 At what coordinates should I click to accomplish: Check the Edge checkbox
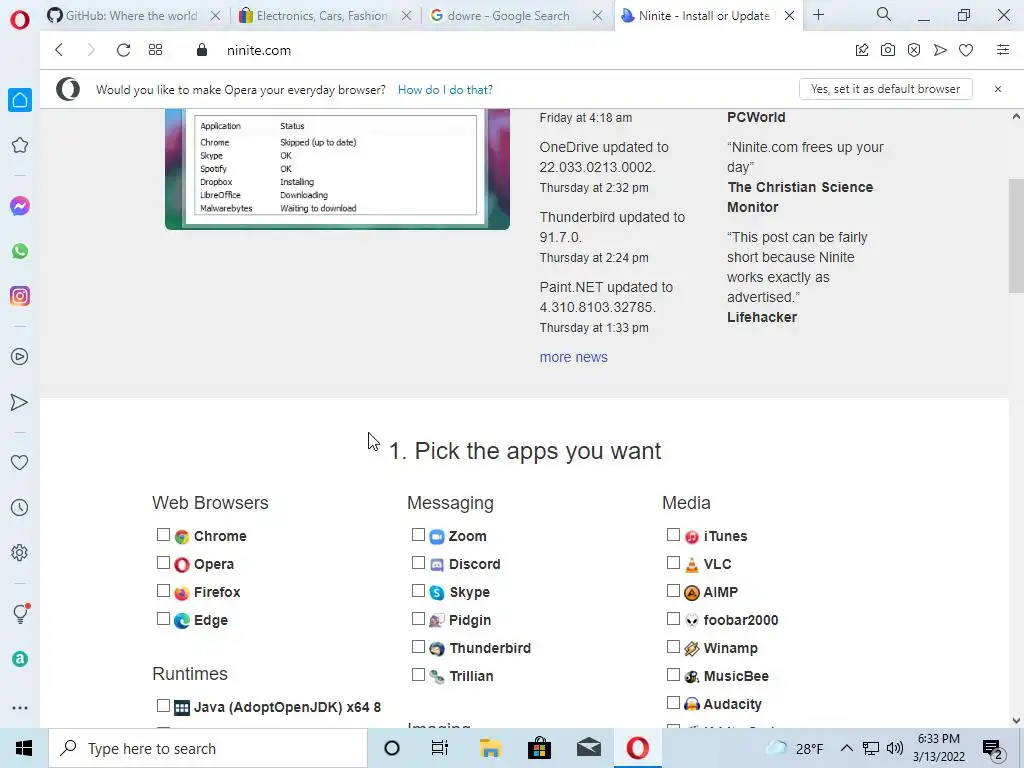(163, 619)
